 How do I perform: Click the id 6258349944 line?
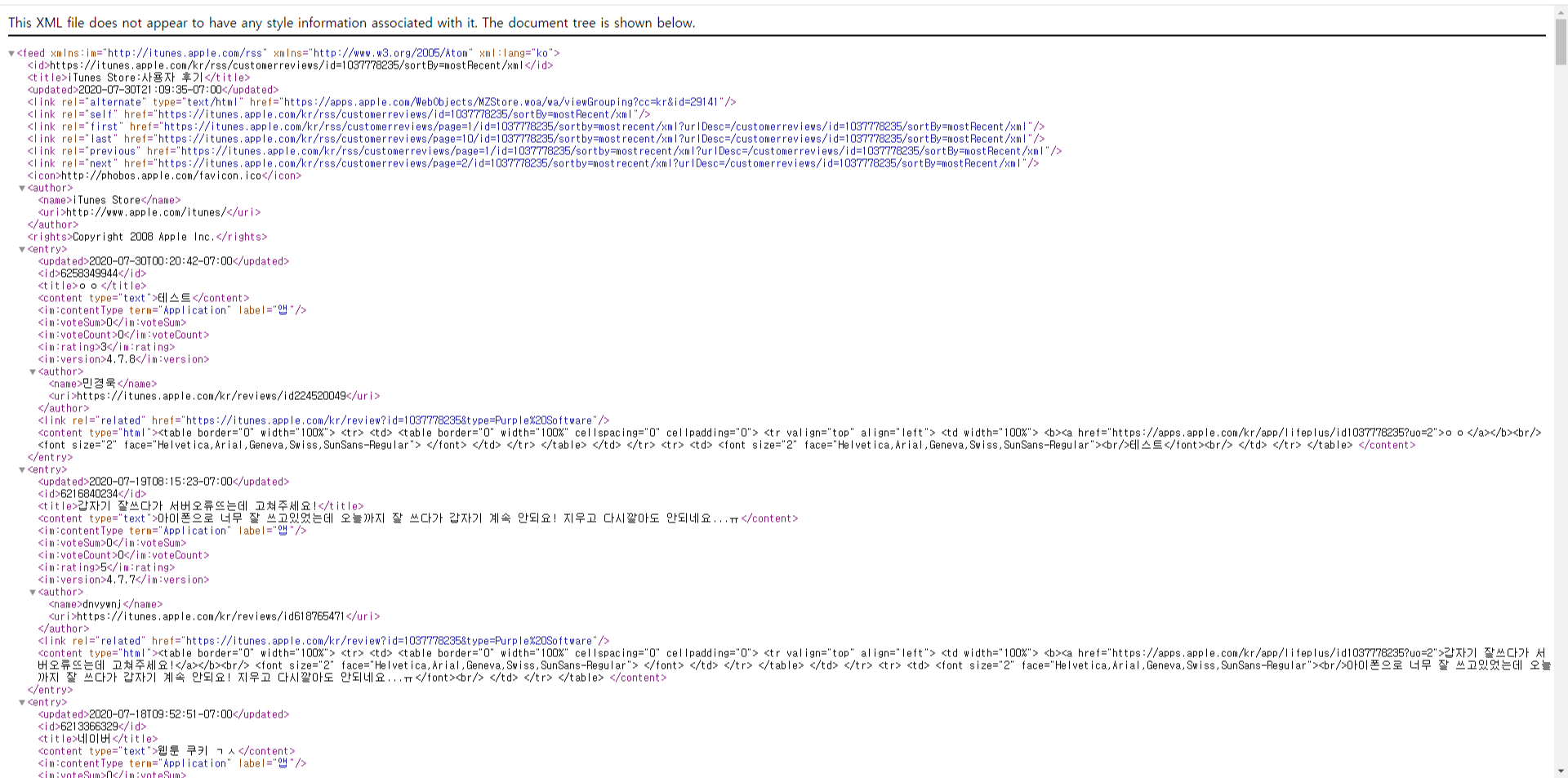coord(92,273)
